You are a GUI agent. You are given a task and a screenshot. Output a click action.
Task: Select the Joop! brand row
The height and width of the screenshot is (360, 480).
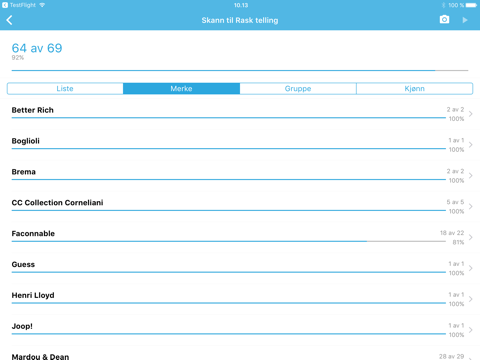click(x=240, y=330)
